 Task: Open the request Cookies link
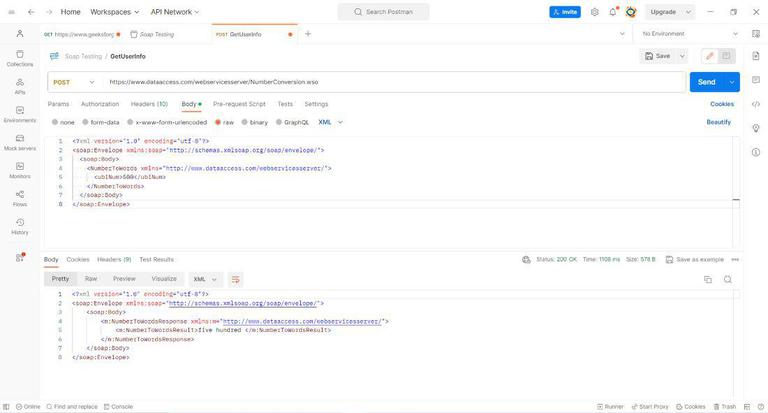(x=722, y=104)
